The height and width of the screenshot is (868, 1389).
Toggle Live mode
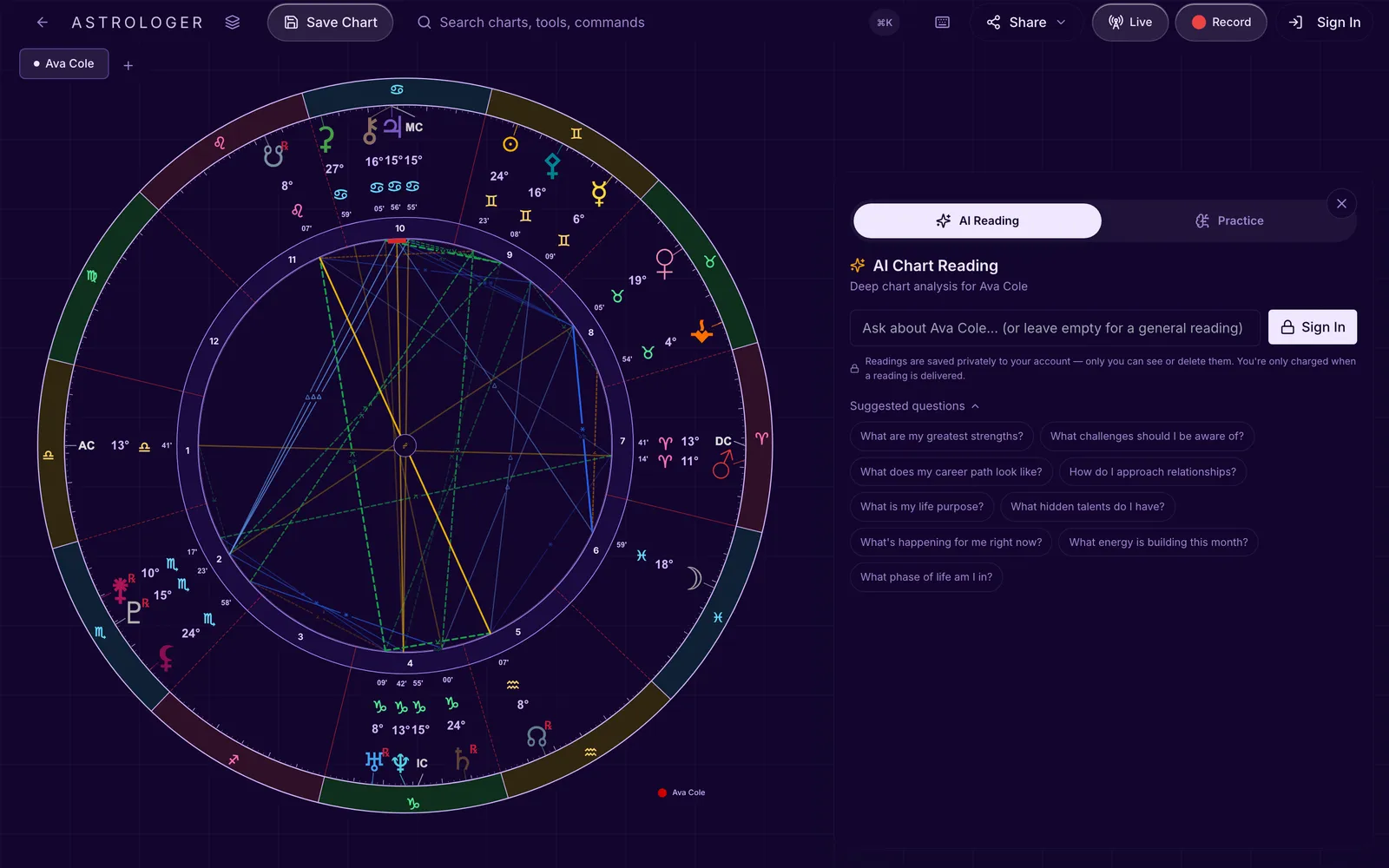[1129, 23]
